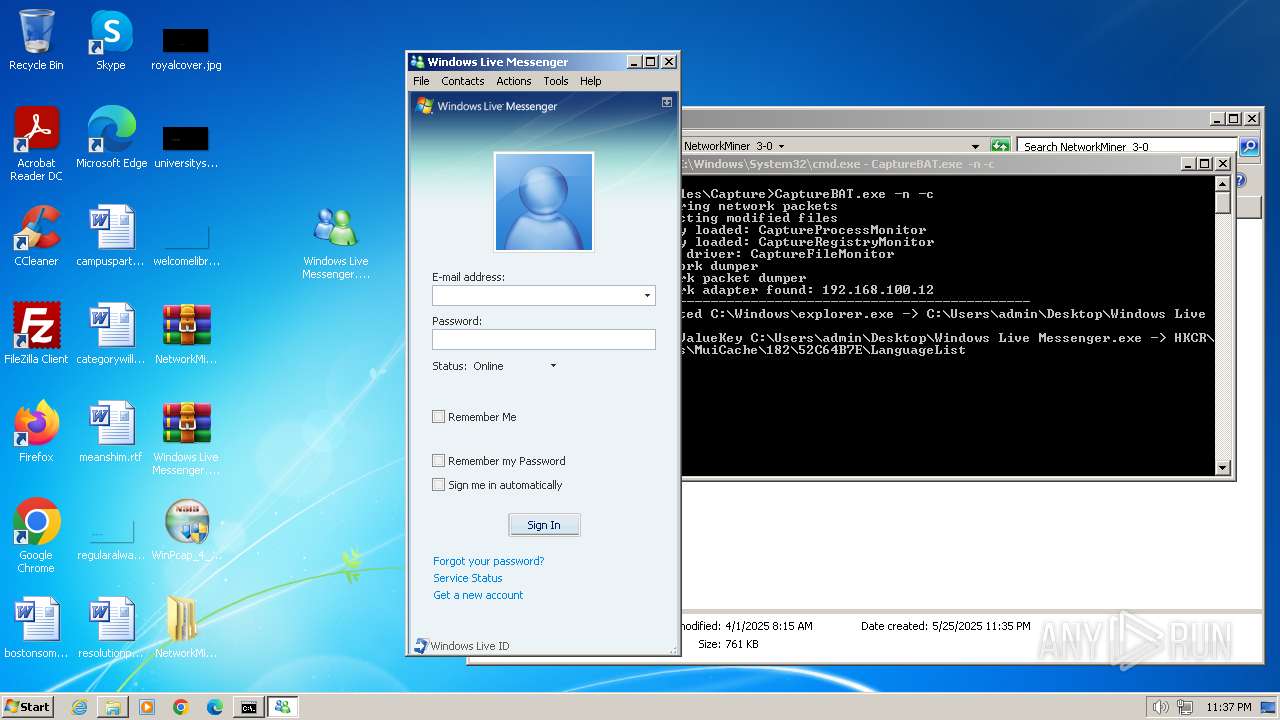Click the Windows Live ID label
Screen dimensions: 1280x720
coord(470,646)
